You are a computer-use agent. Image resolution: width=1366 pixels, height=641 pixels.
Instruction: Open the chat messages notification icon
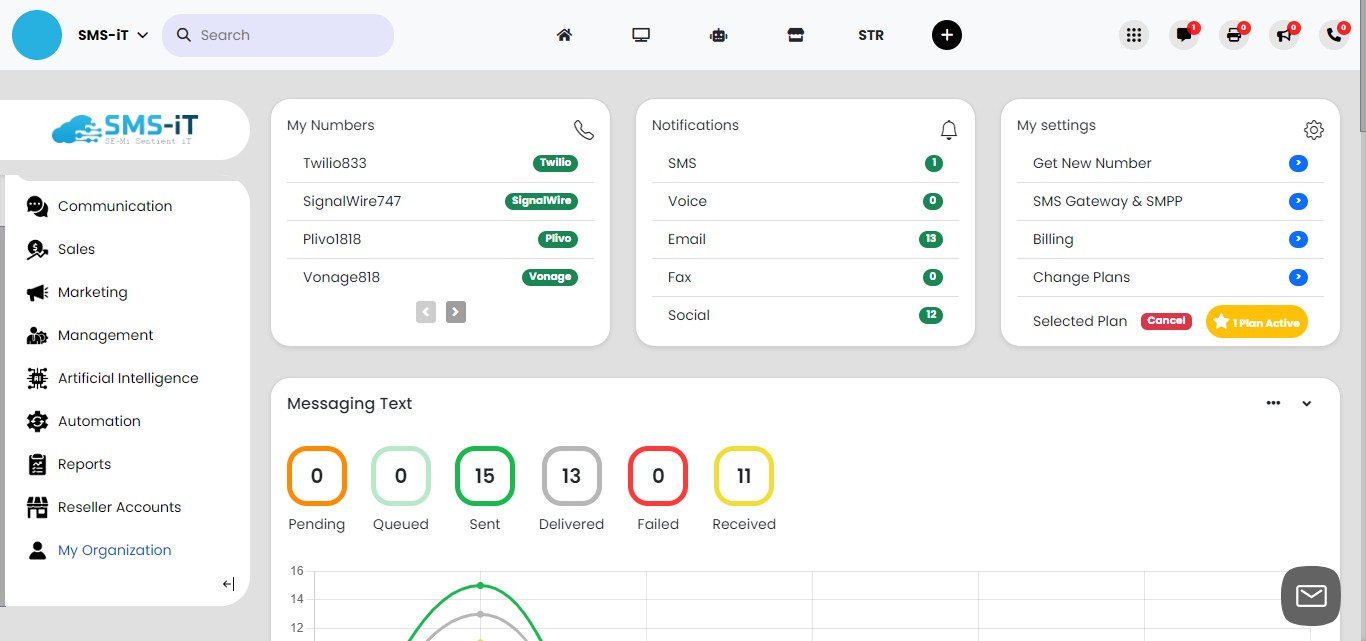(x=1184, y=35)
